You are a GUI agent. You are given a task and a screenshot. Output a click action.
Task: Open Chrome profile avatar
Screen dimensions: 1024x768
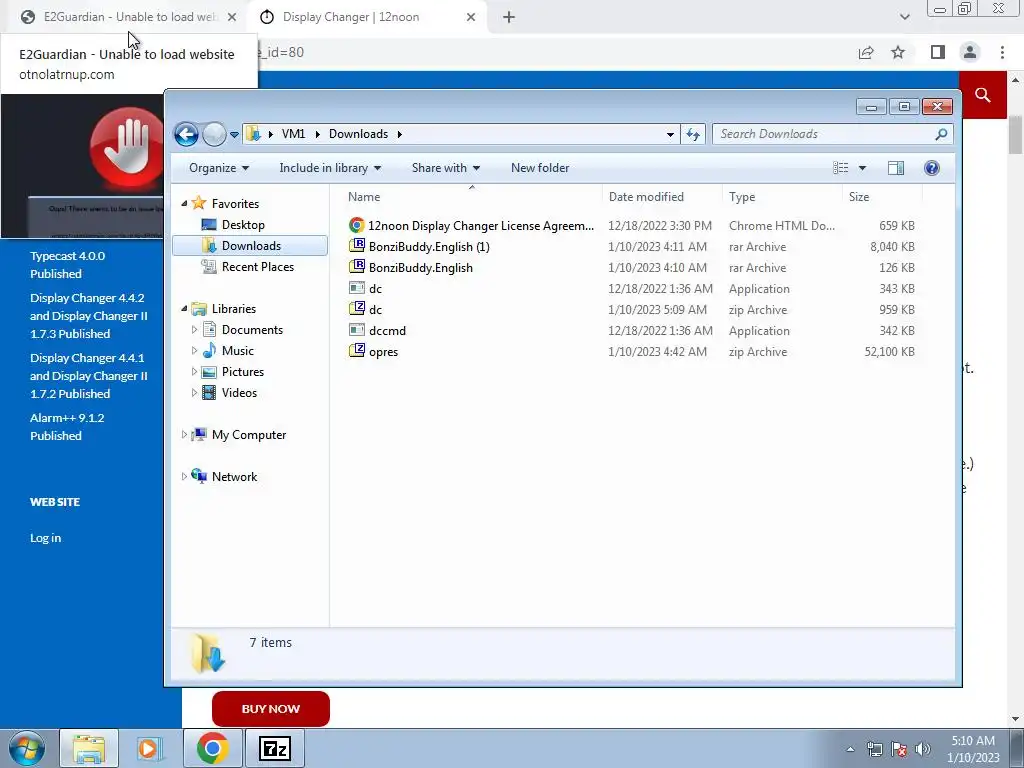point(970,52)
